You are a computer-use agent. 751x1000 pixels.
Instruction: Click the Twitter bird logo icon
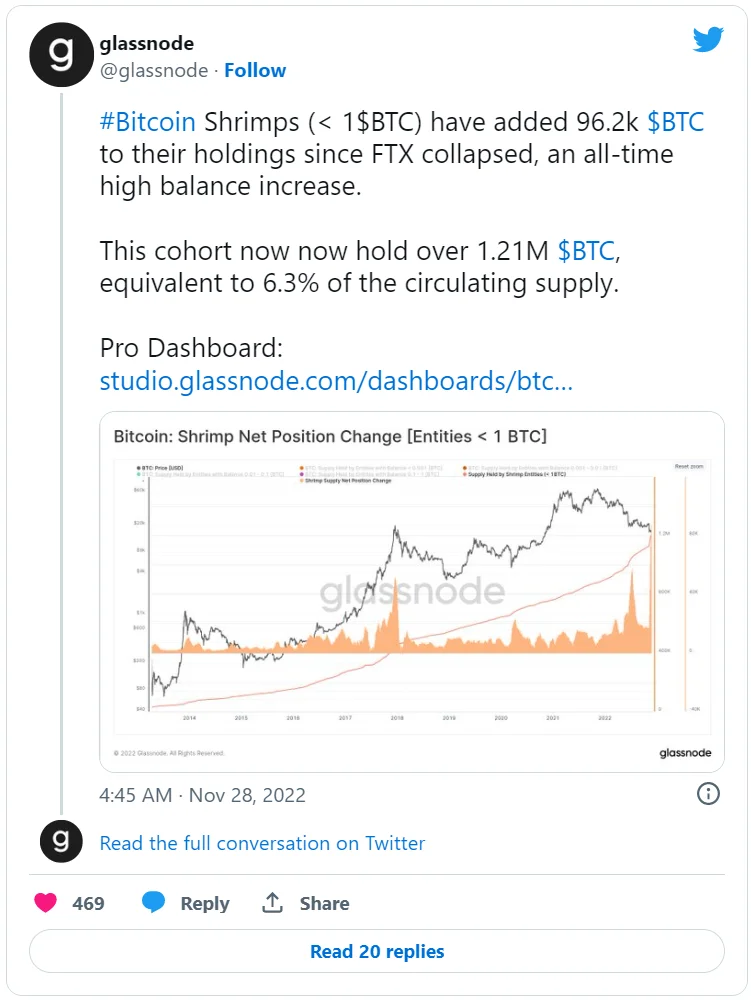pyautogui.click(x=708, y=40)
